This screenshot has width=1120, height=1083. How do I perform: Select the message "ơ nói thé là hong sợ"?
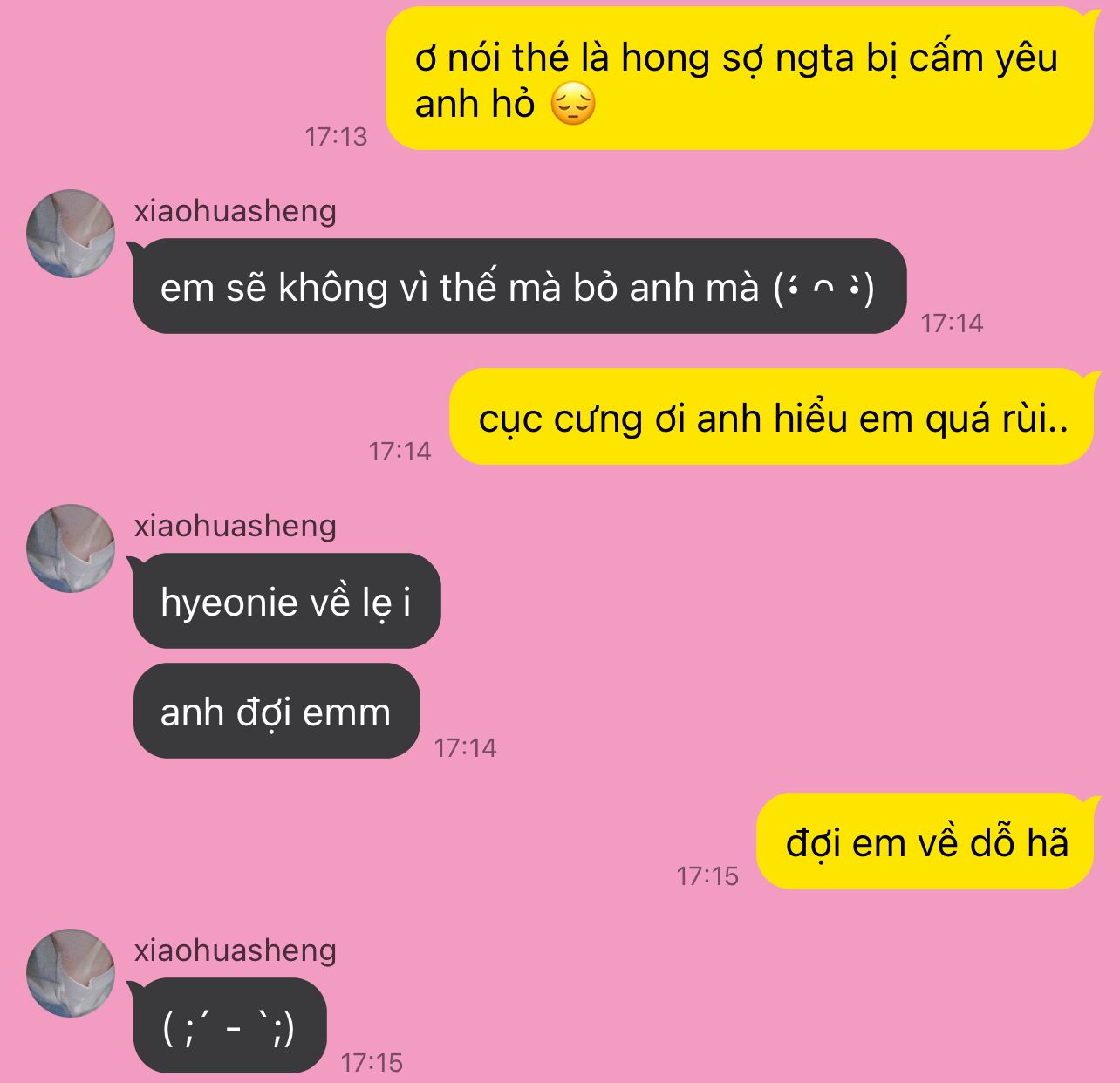click(x=739, y=78)
